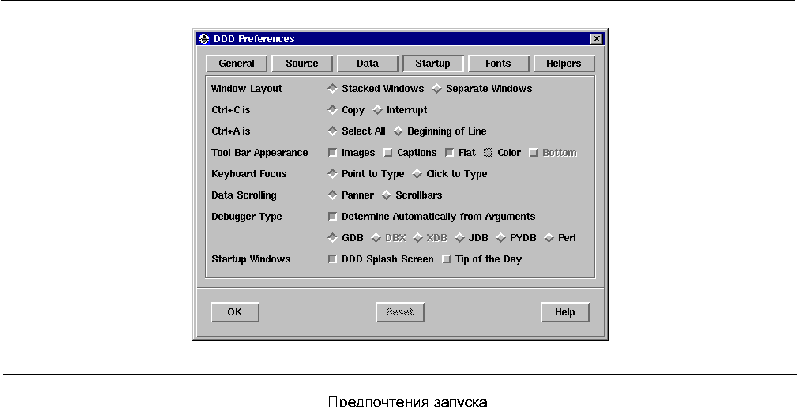Go to the Helpers tab
The height and width of the screenshot is (407, 797).
pos(563,63)
